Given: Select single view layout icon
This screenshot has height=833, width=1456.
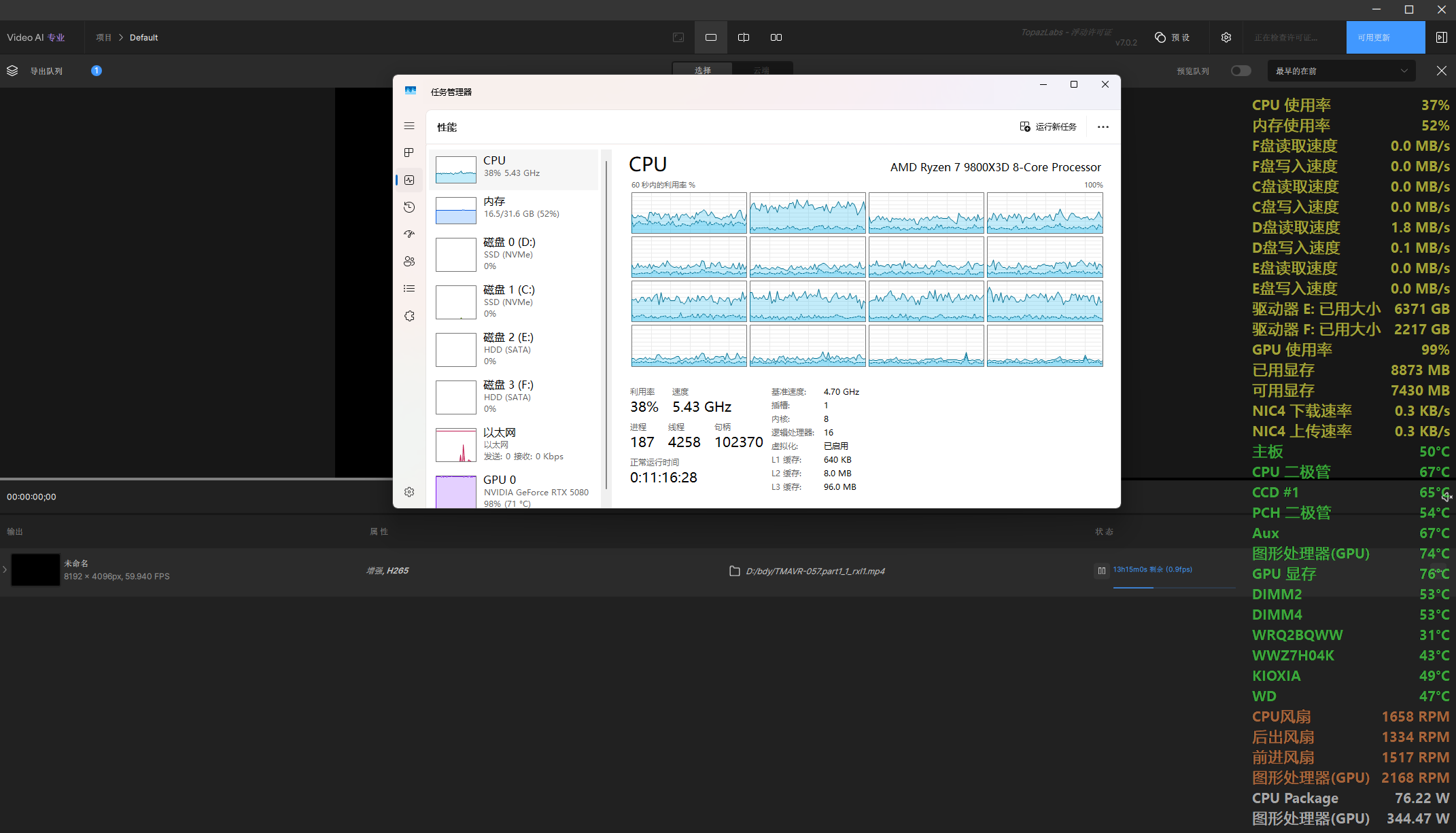Looking at the screenshot, I should [711, 37].
